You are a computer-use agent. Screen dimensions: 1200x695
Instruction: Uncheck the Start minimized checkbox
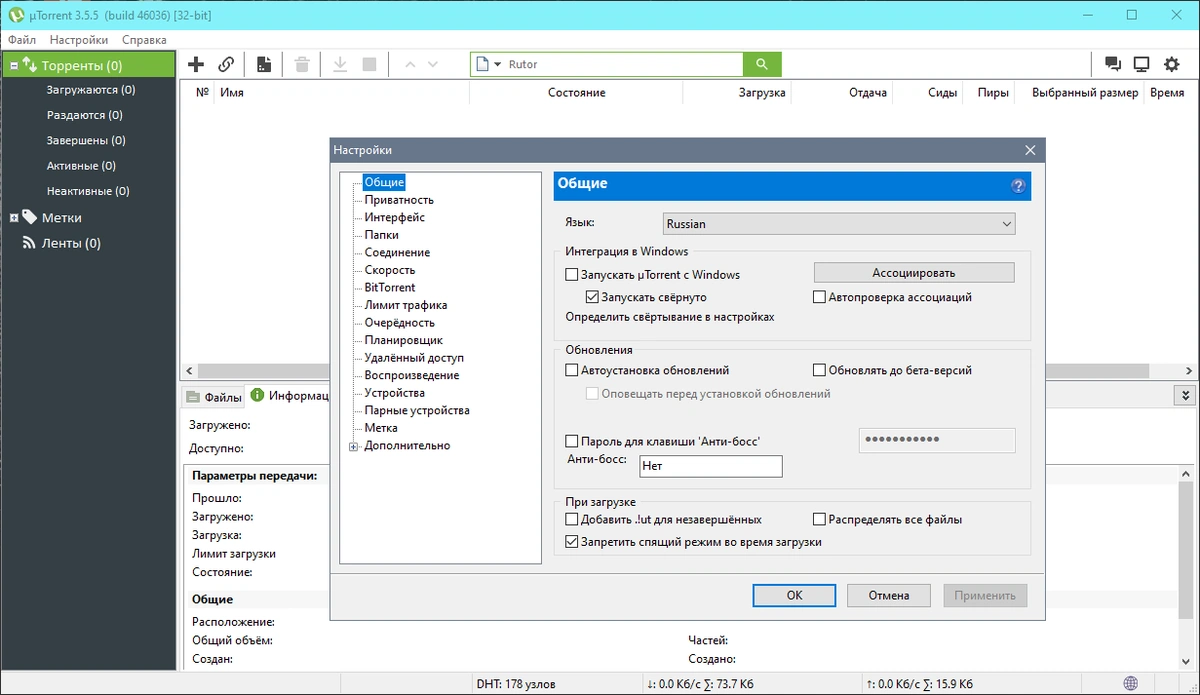pyautogui.click(x=592, y=297)
